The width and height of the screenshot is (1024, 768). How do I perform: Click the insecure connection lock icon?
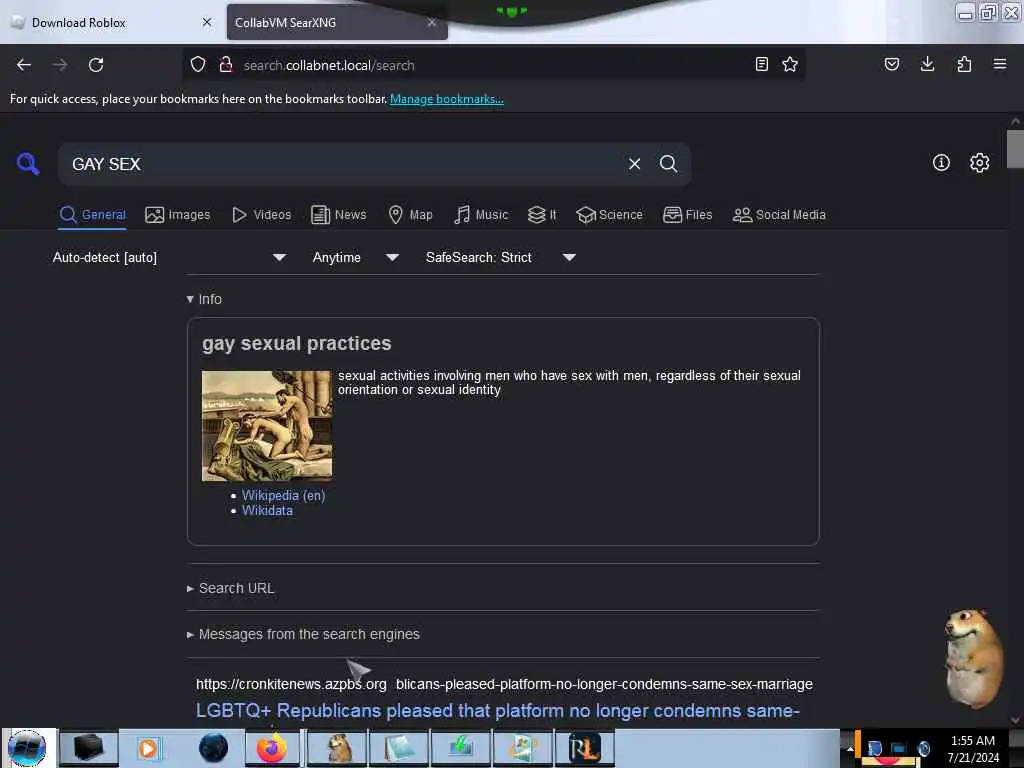[226, 65]
